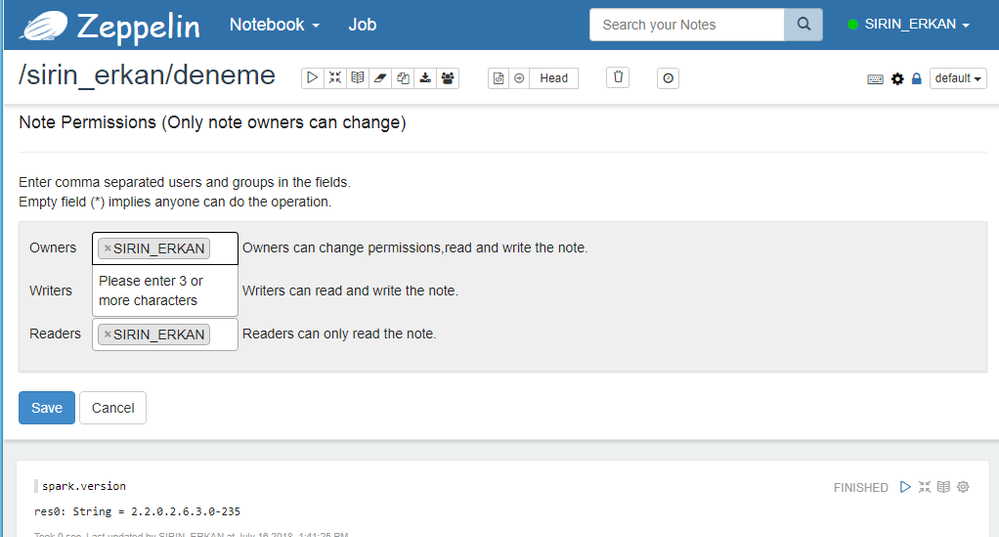Viewport: 999px width, 537px height.
Task: Open version control commit icon
Action: pyautogui.click(x=499, y=78)
